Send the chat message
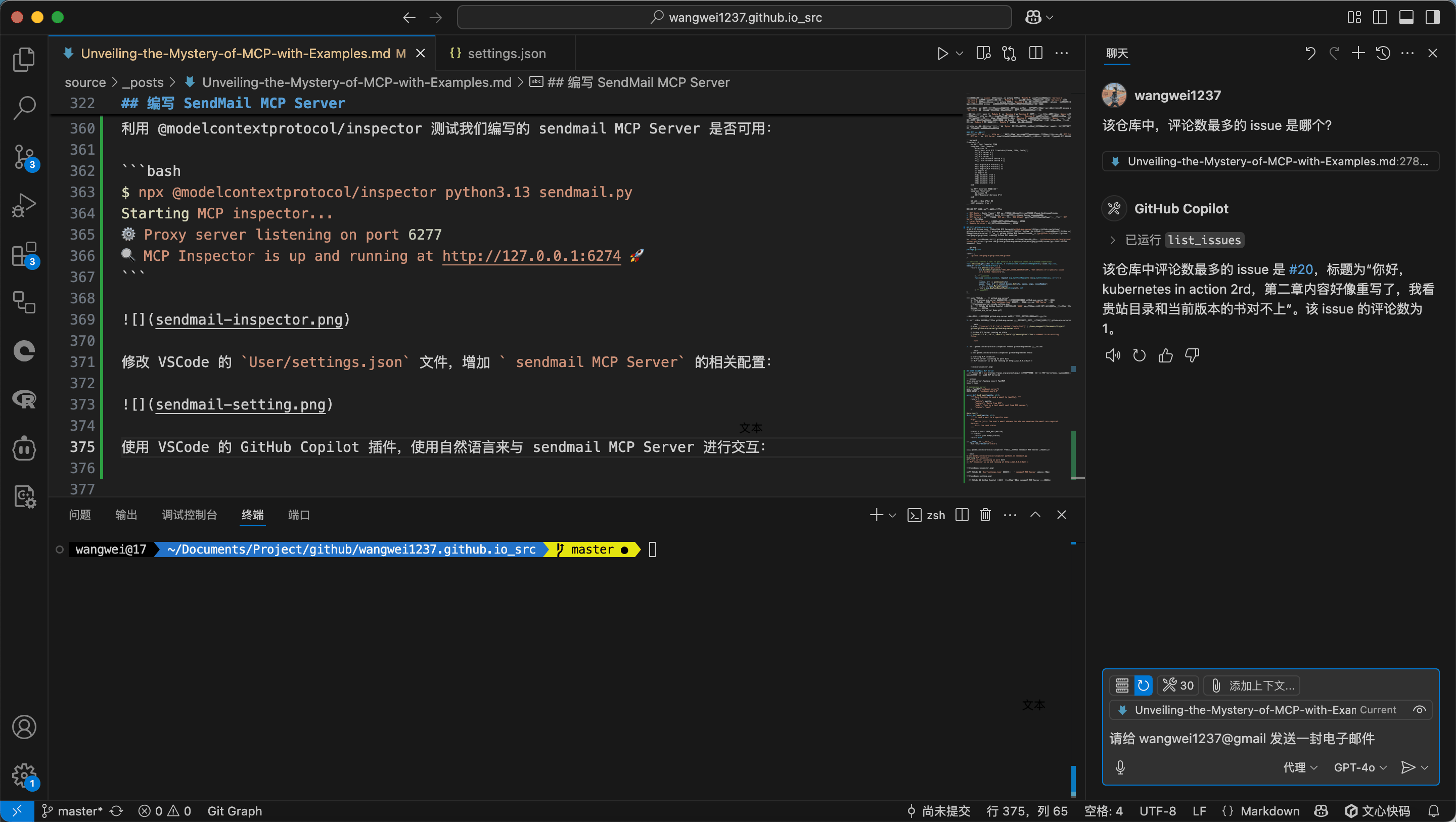Image resolution: width=1456 pixels, height=822 pixels. coord(1408,767)
